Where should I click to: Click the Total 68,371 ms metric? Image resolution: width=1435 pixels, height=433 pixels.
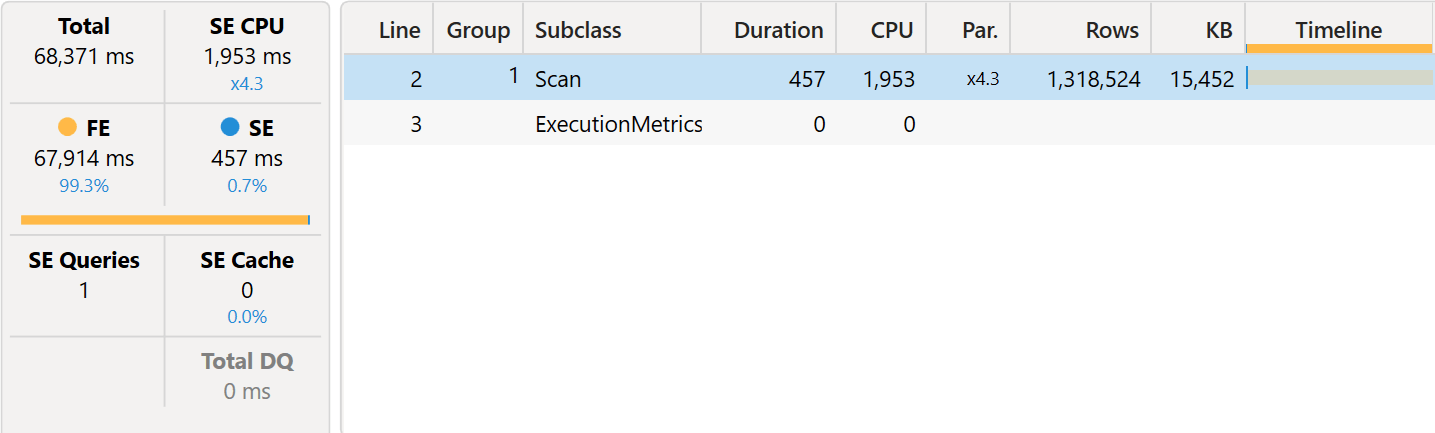point(84,42)
